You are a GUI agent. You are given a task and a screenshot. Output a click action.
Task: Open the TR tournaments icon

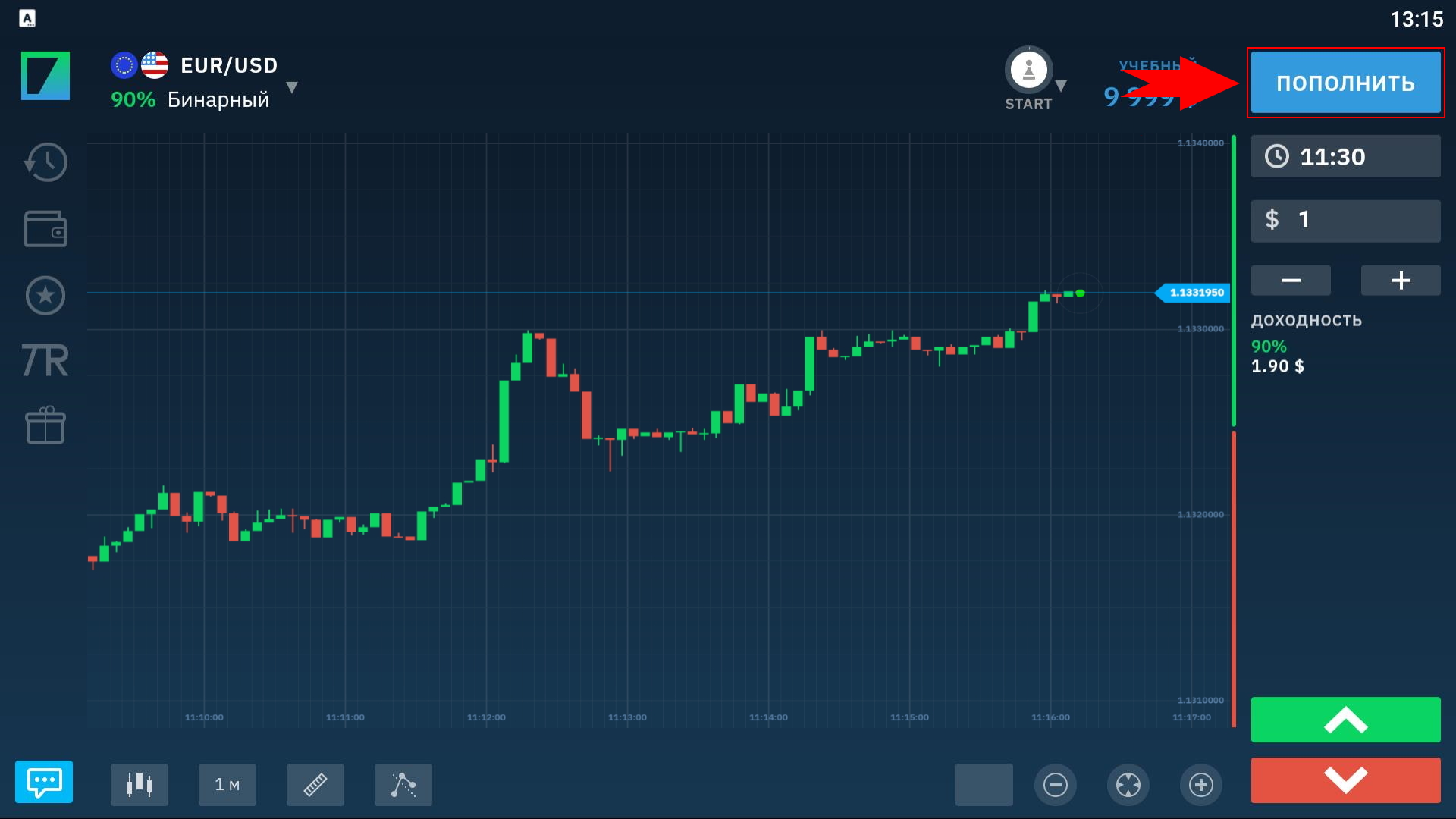(x=45, y=360)
